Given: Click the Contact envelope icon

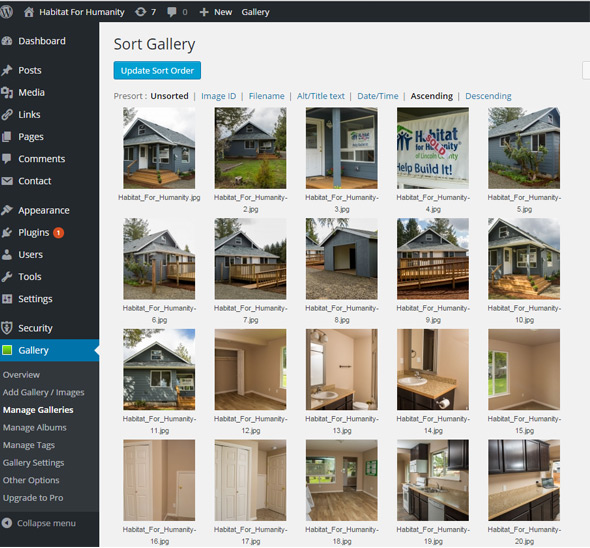Looking at the screenshot, I should click(x=7, y=181).
